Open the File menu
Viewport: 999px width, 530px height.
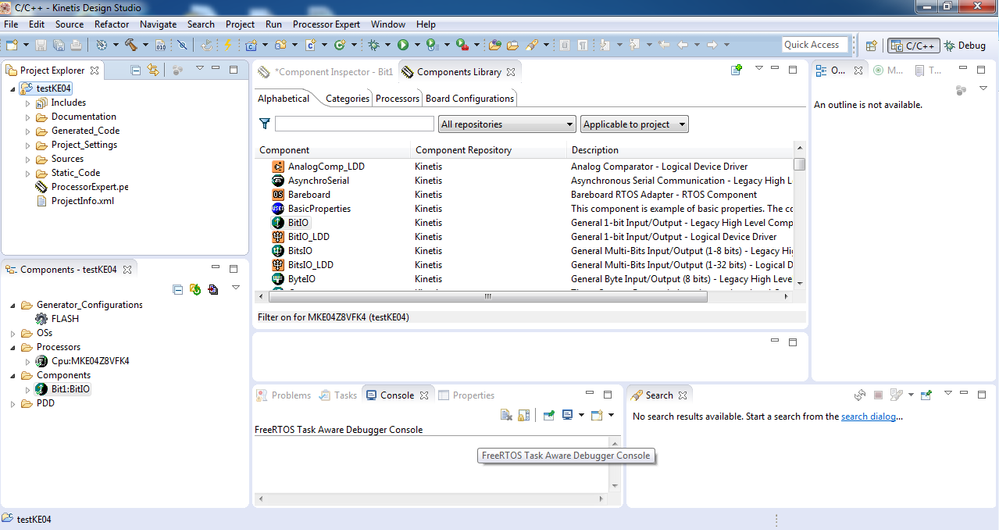point(11,24)
